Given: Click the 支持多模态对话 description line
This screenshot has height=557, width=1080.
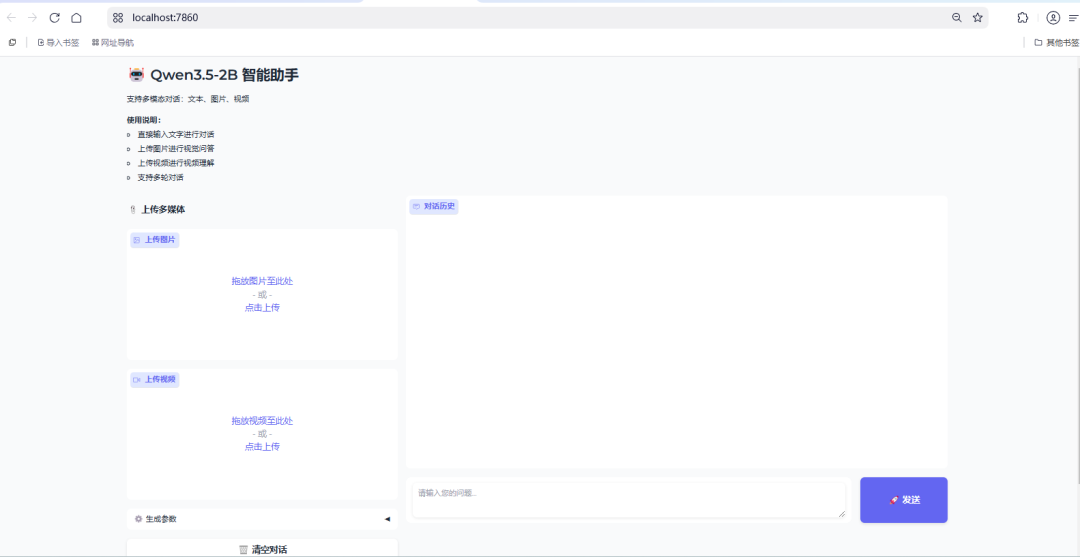Looking at the screenshot, I should 188,99.
